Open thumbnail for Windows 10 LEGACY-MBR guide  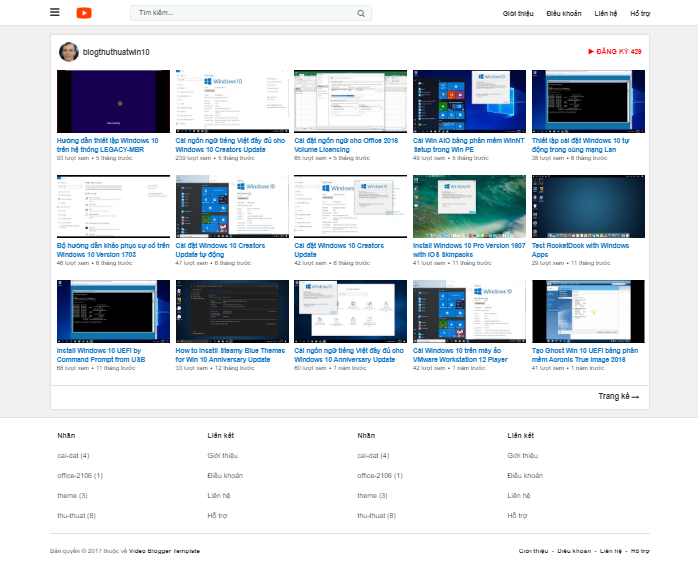(x=113, y=101)
